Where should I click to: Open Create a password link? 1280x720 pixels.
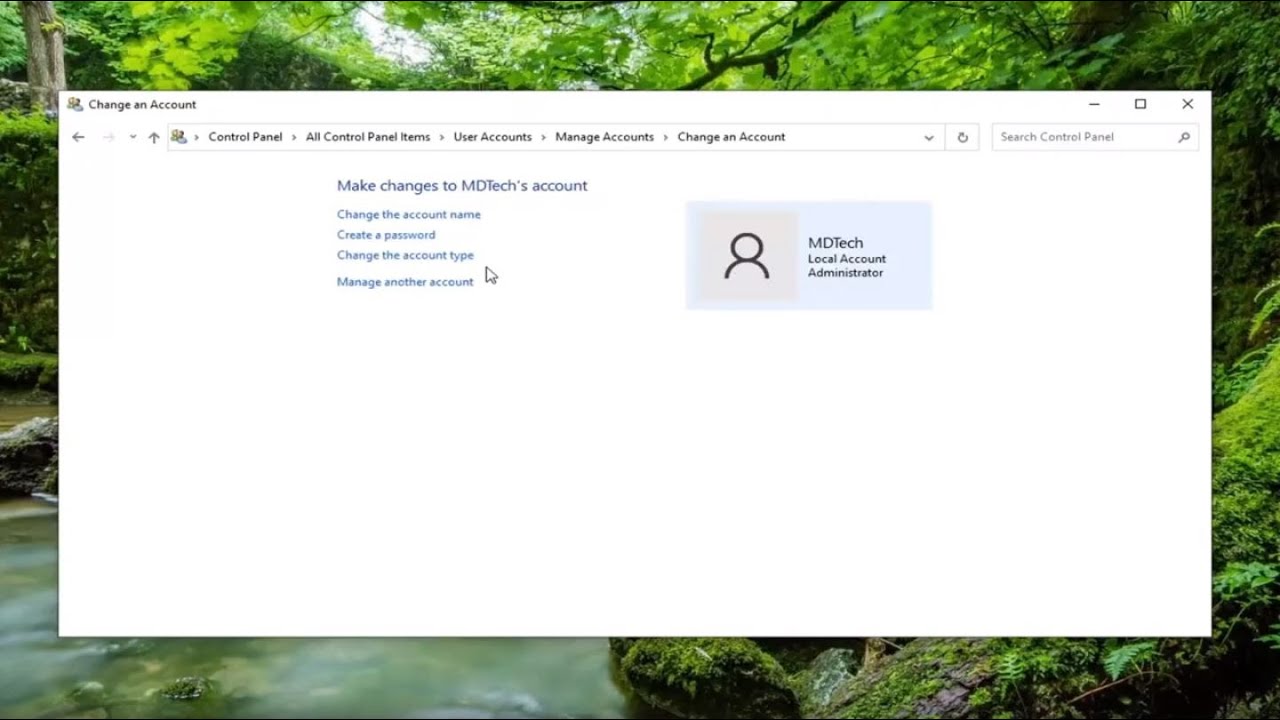coord(386,235)
